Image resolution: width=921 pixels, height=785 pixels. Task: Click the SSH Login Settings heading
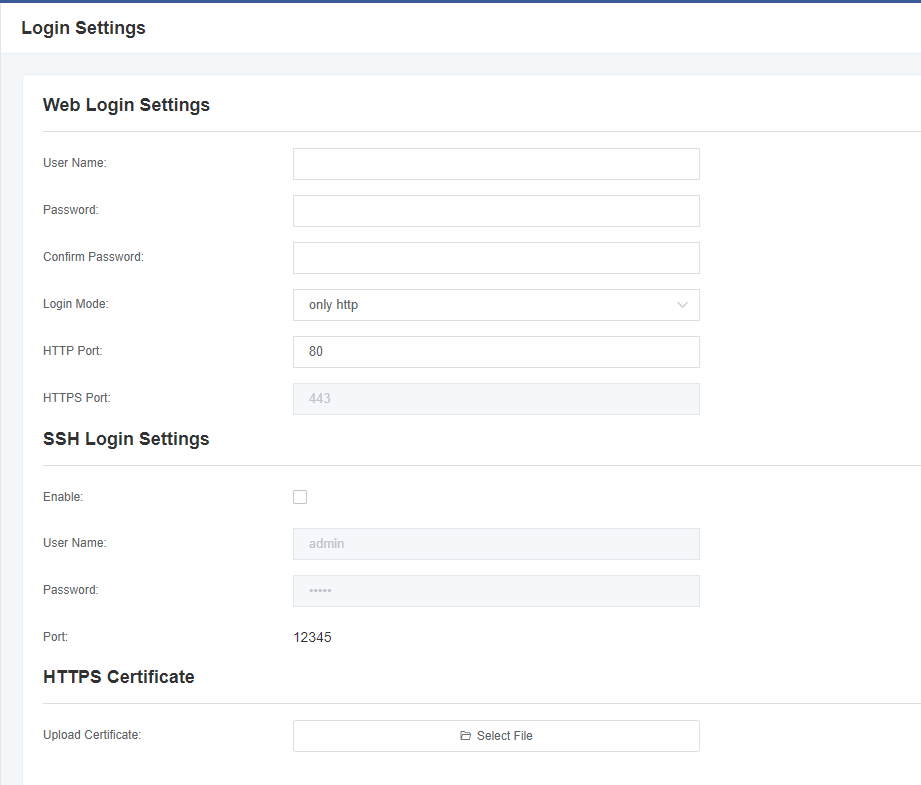(126, 439)
